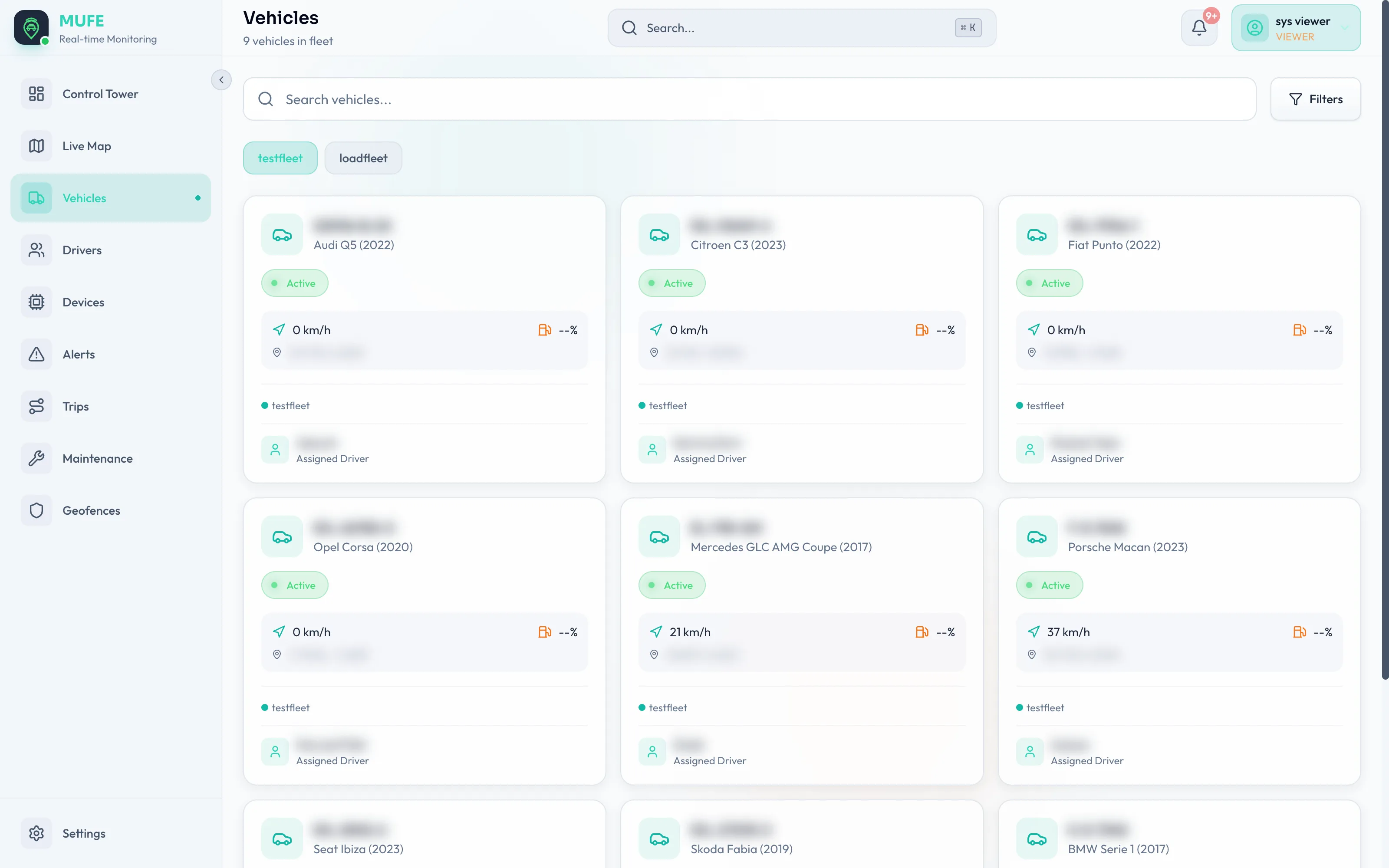Viewport: 1389px width, 868px height.
Task: Click the Audi Q5 assigned driver icon
Action: coord(276,450)
